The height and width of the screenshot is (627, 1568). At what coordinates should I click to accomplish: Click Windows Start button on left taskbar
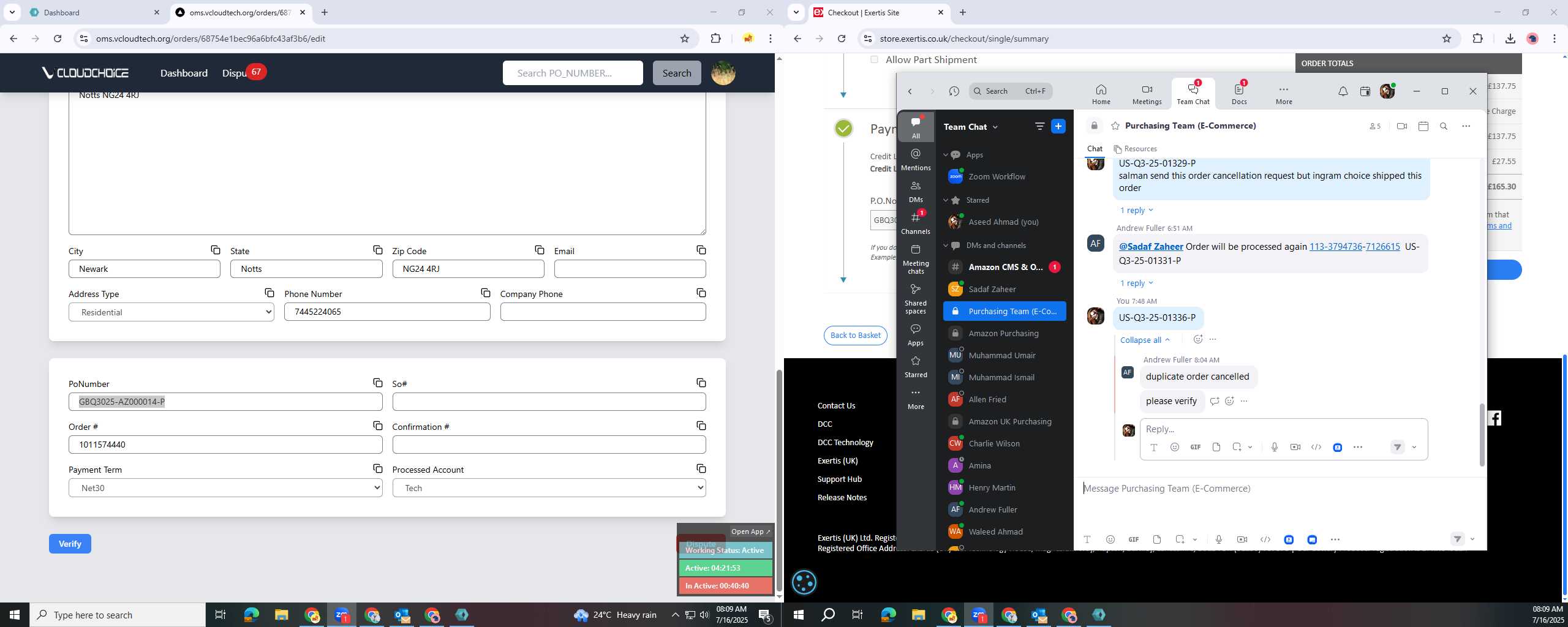[x=14, y=615]
